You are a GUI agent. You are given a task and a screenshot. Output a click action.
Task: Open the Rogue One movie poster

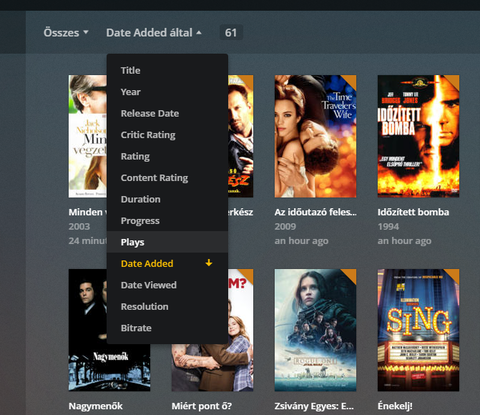(x=315, y=330)
